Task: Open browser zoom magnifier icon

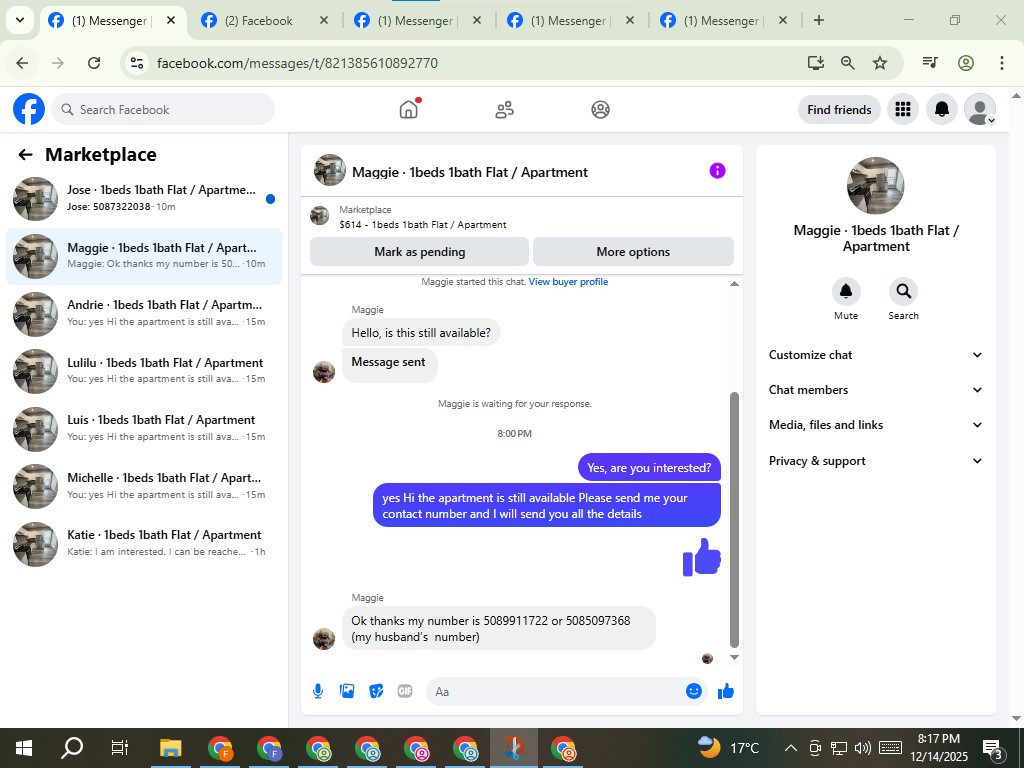Action: pyautogui.click(x=848, y=63)
